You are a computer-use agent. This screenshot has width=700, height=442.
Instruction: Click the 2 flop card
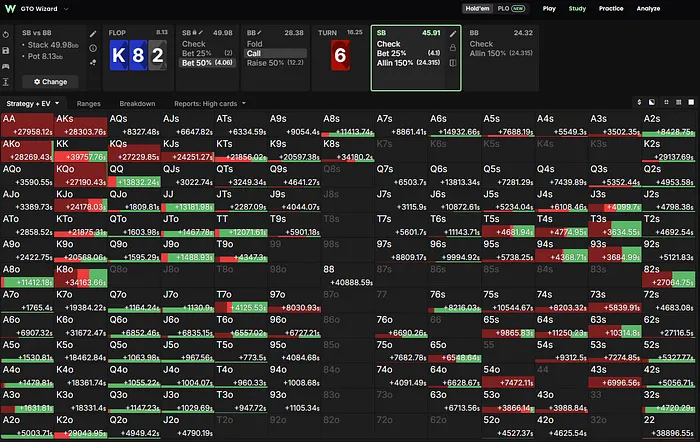[x=157, y=55]
